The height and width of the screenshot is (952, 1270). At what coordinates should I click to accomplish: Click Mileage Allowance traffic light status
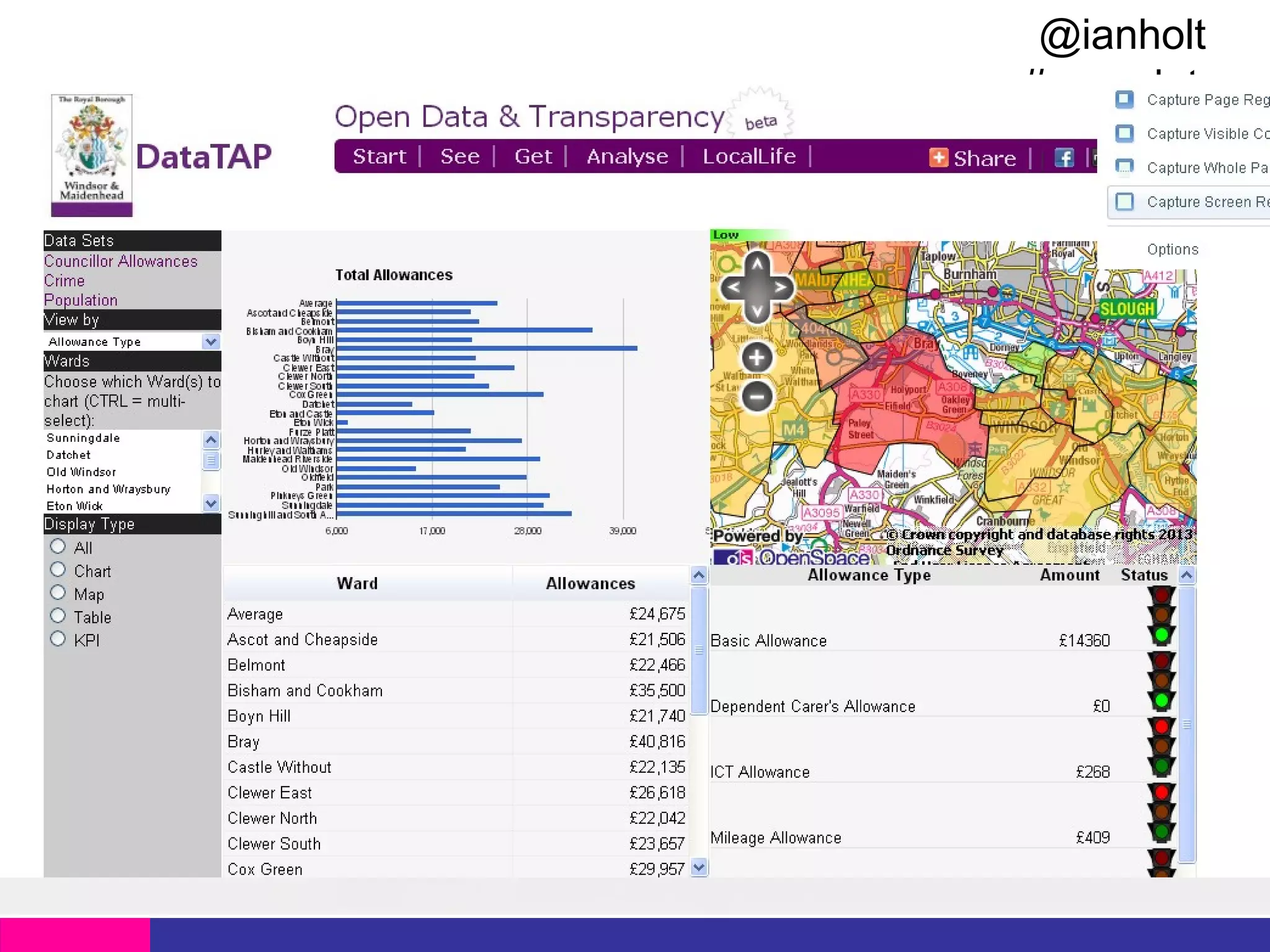[x=1161, y=813]
